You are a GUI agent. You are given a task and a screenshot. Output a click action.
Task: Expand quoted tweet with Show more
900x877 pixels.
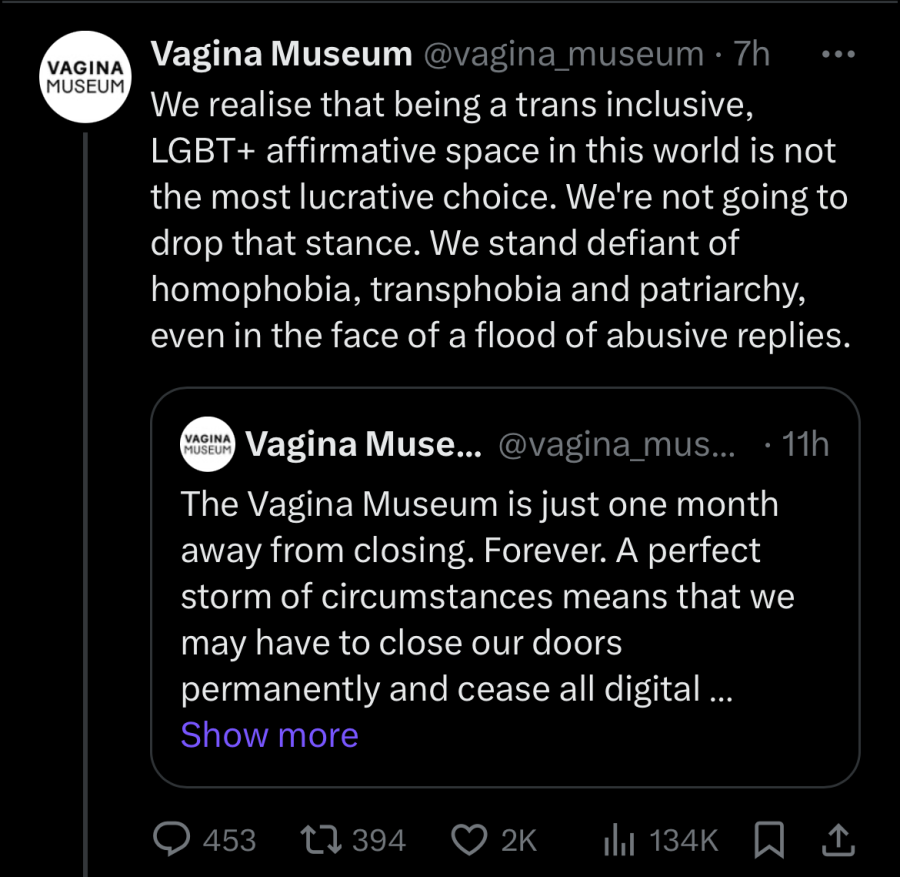(269, 735)
